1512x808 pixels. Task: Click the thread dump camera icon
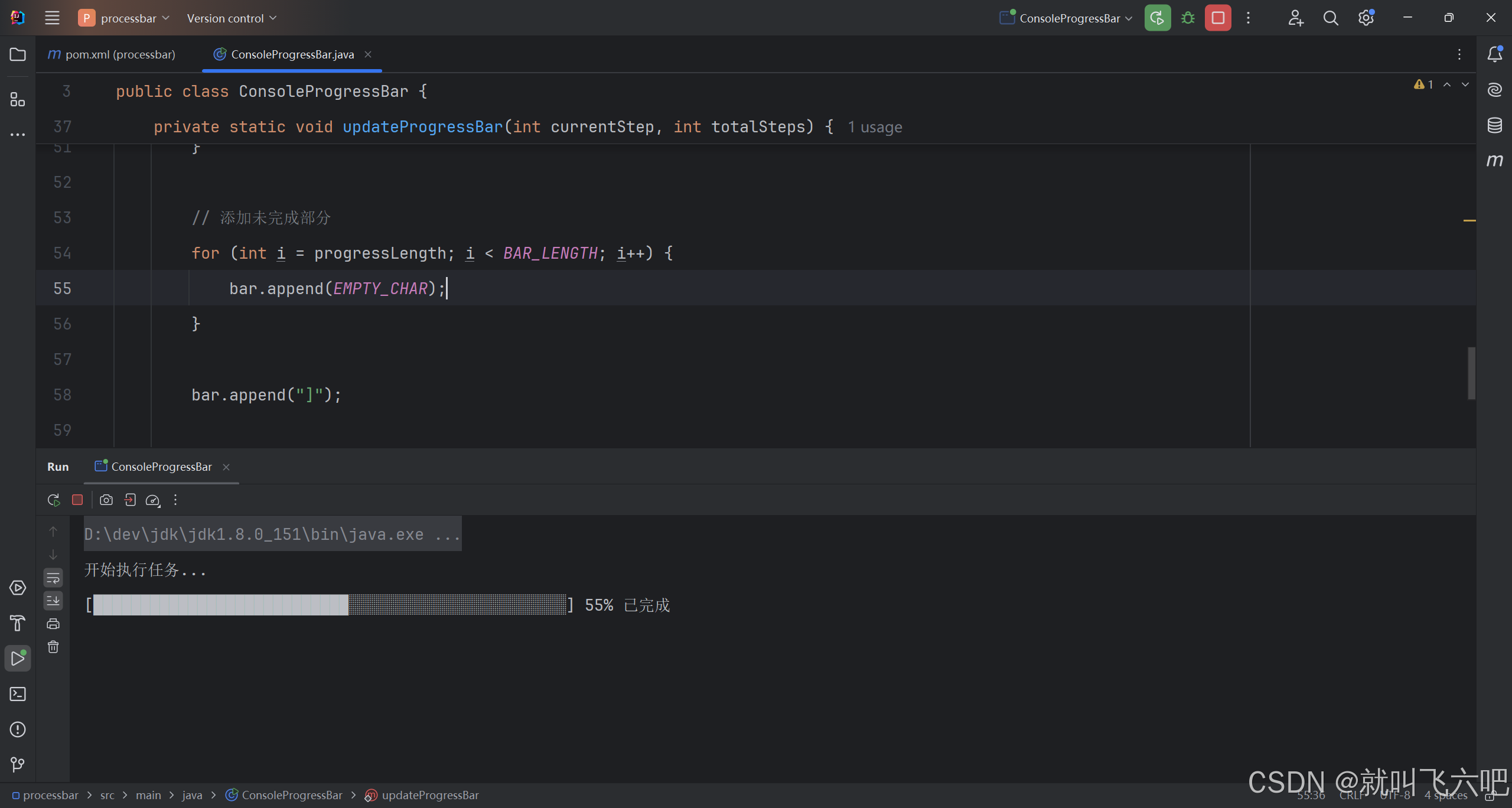click(x=106, y=500)
